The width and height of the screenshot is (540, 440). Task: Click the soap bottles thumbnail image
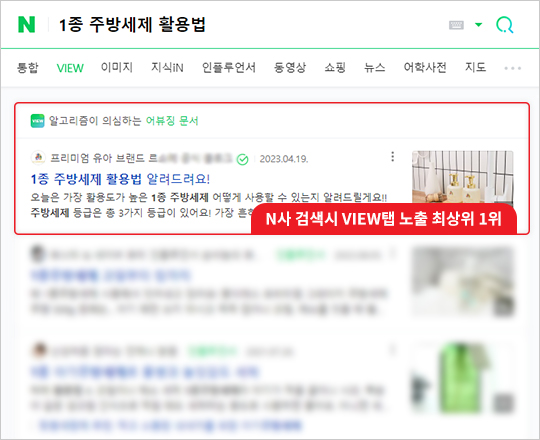(x=463, y=178)
